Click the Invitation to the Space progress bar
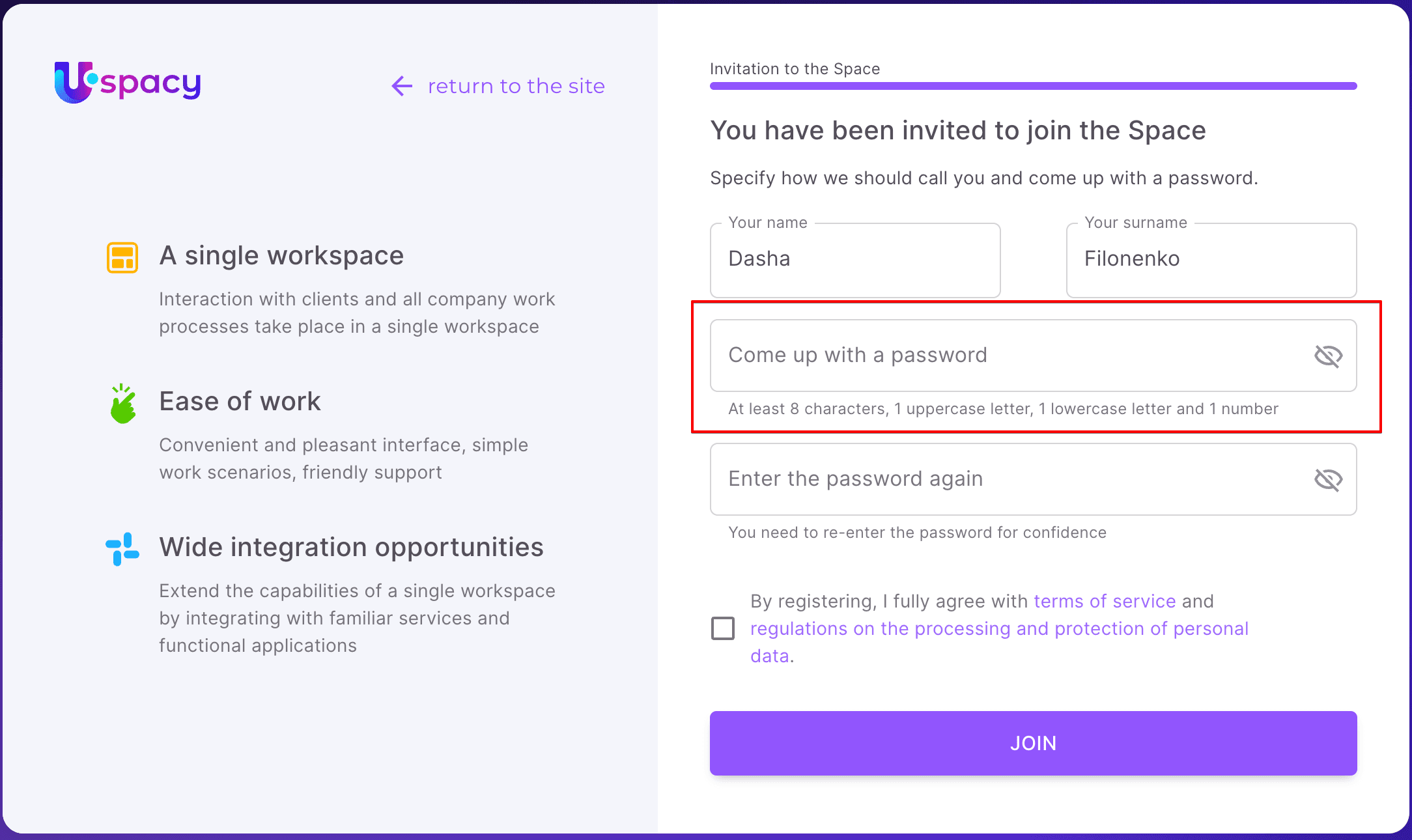Viewport: 1412px width, 840px height. point(1033,86)
